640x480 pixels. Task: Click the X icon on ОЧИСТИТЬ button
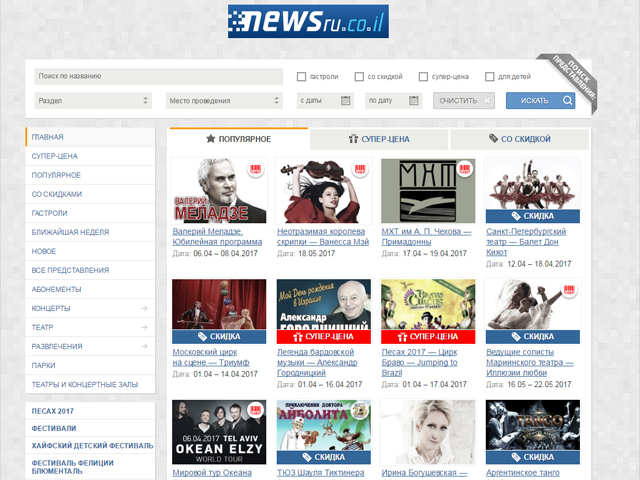tap(487, 101)
